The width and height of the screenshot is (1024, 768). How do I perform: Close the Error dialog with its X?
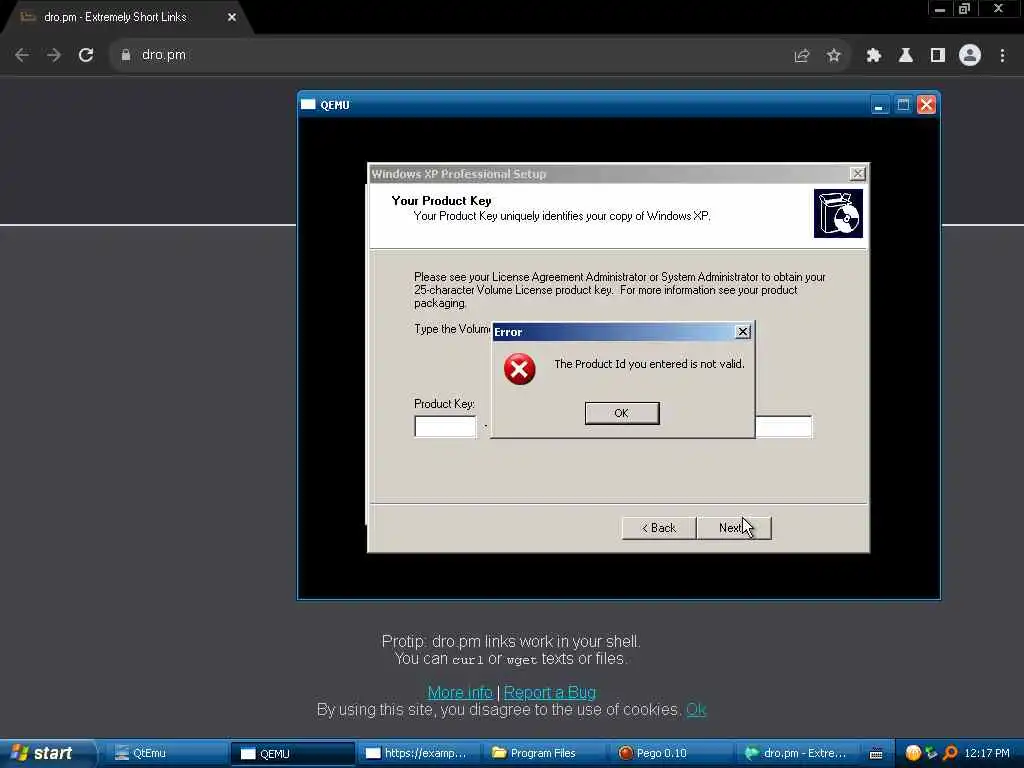(743, 332)
